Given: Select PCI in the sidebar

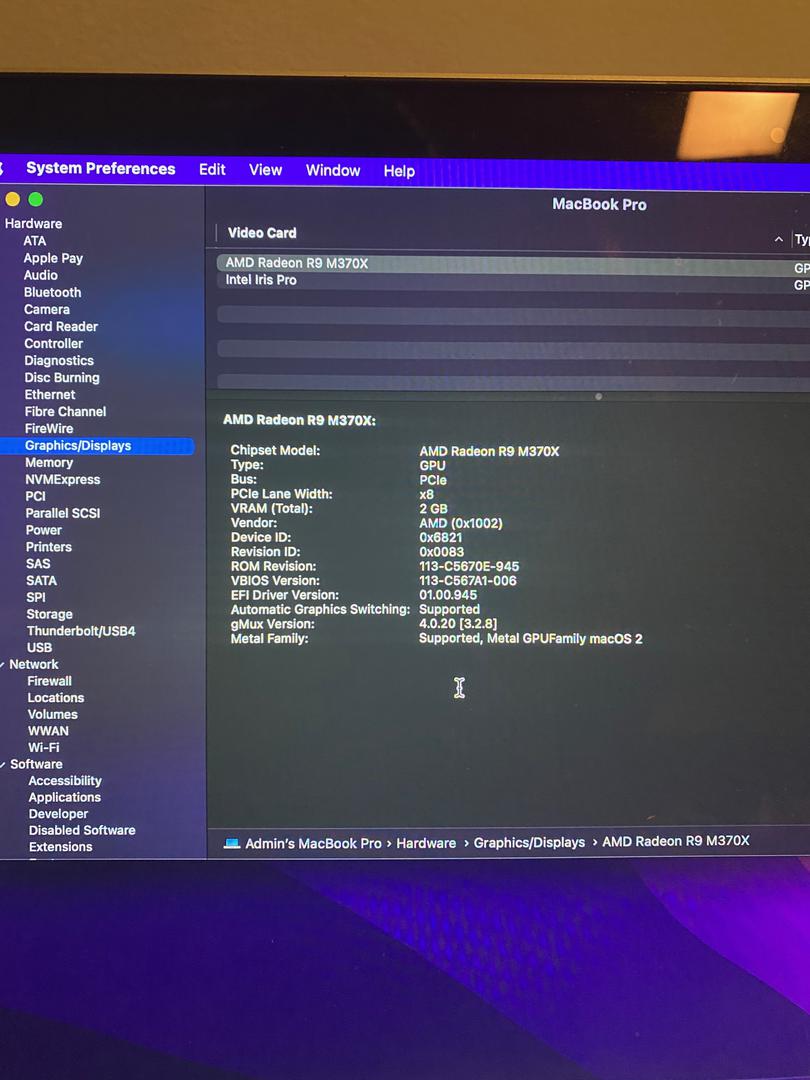Looking at the screenshot, I should point(35,496).
